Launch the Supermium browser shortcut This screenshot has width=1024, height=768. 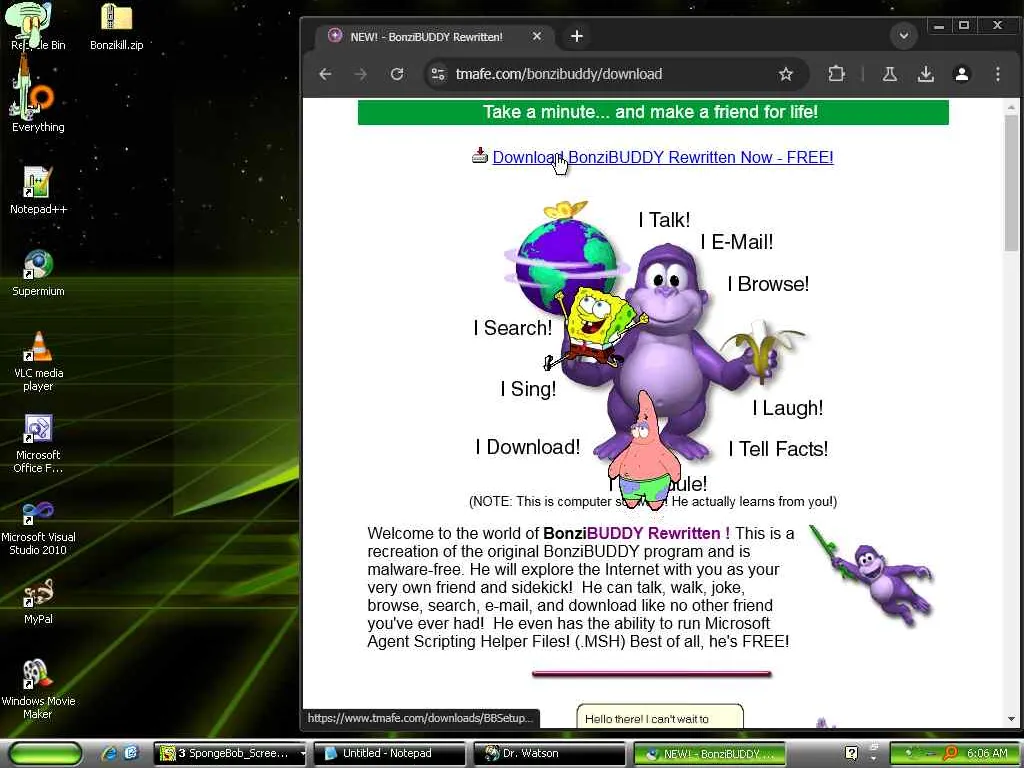pyautogui.click(x=38, y=272)
